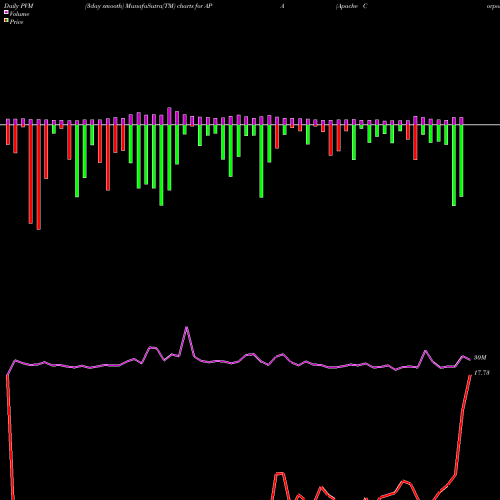
Task: Click the '17.78' price value label
Action: [x=481, y=373]
